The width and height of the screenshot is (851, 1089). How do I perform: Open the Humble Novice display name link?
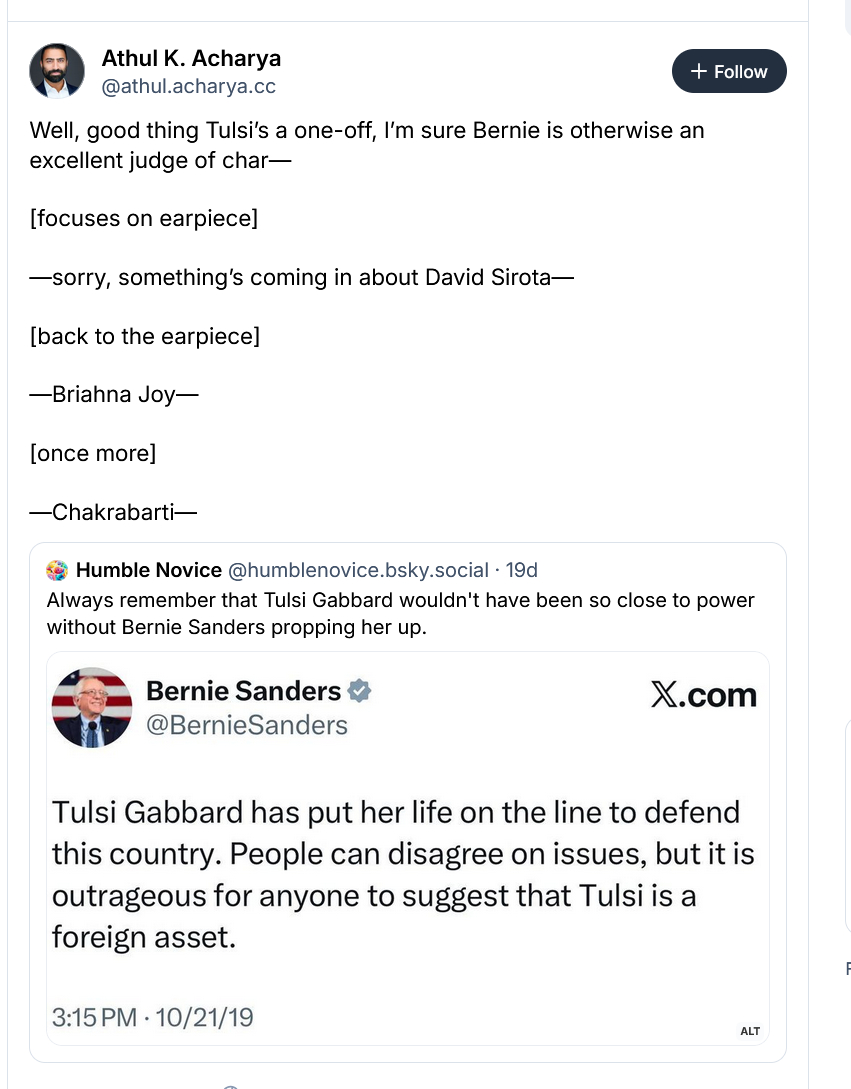(x=149, y=570)
